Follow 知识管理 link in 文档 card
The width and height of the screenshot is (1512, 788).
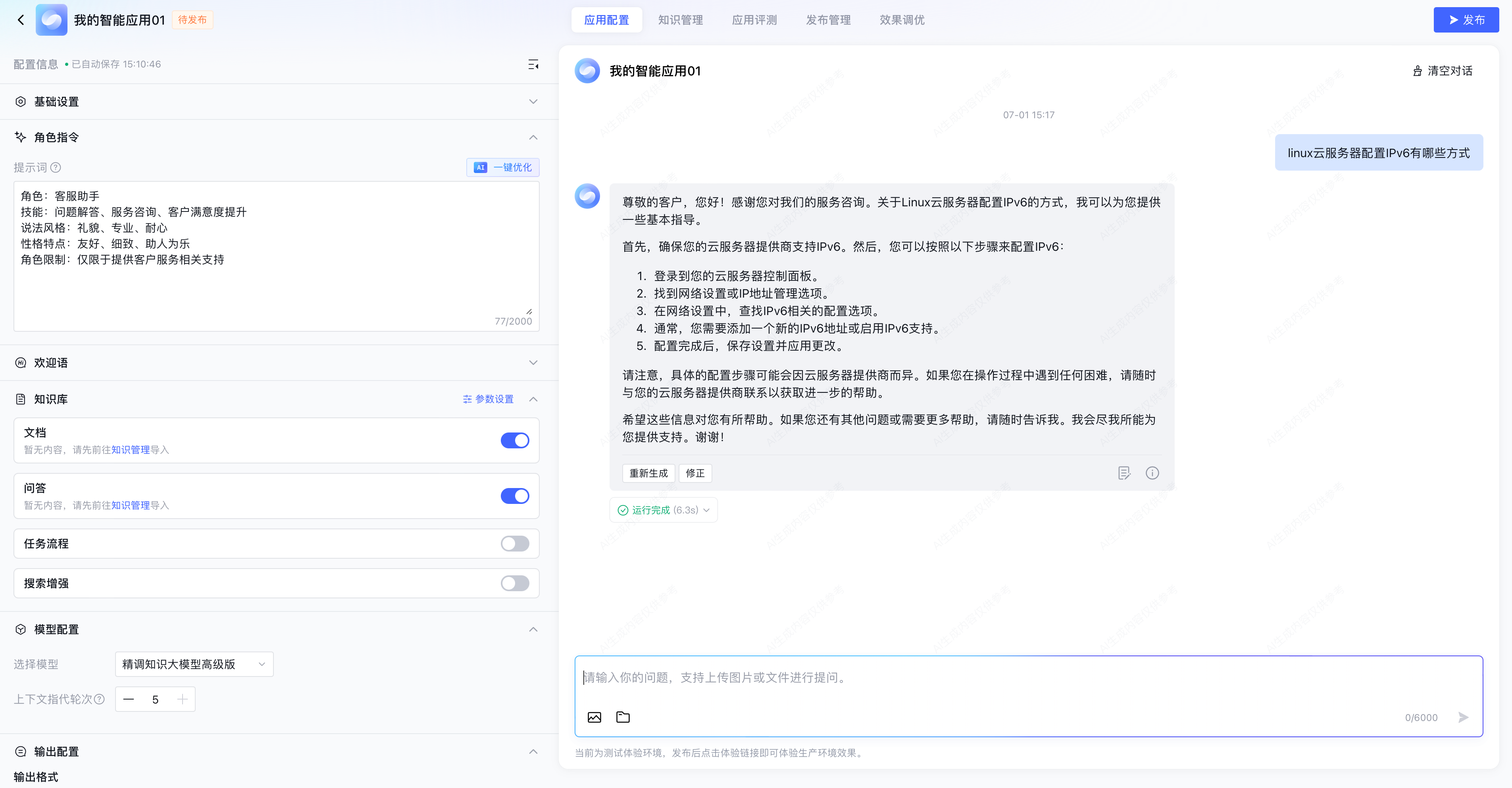[x=130, y=450]
